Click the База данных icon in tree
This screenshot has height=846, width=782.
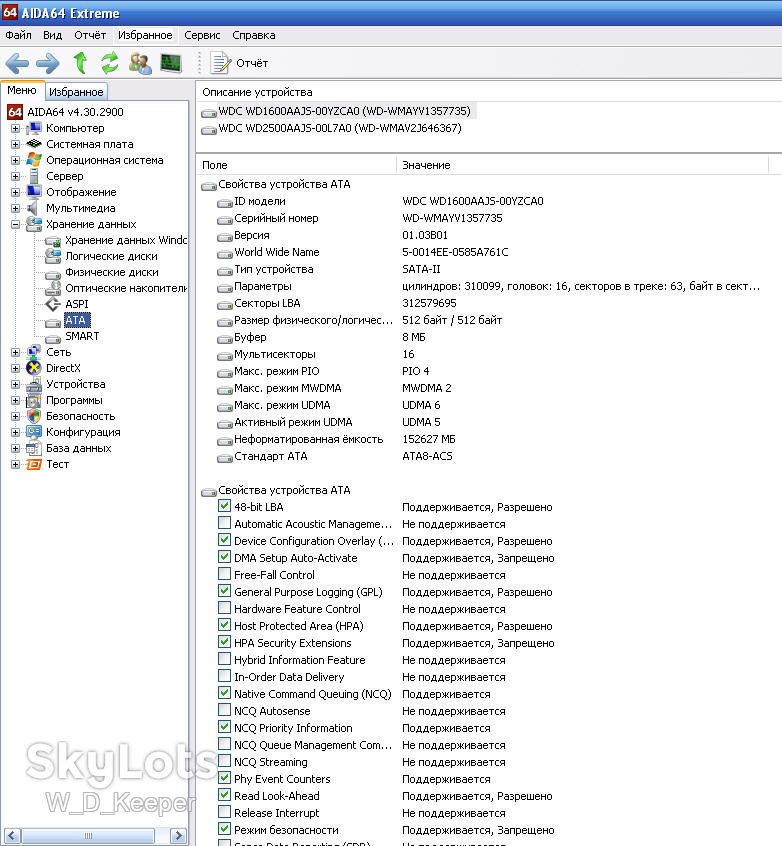click(34, 448)
